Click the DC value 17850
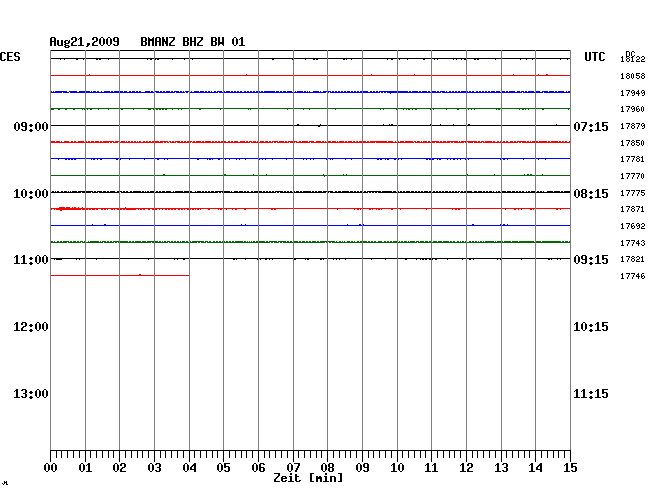 click(633, 143)
